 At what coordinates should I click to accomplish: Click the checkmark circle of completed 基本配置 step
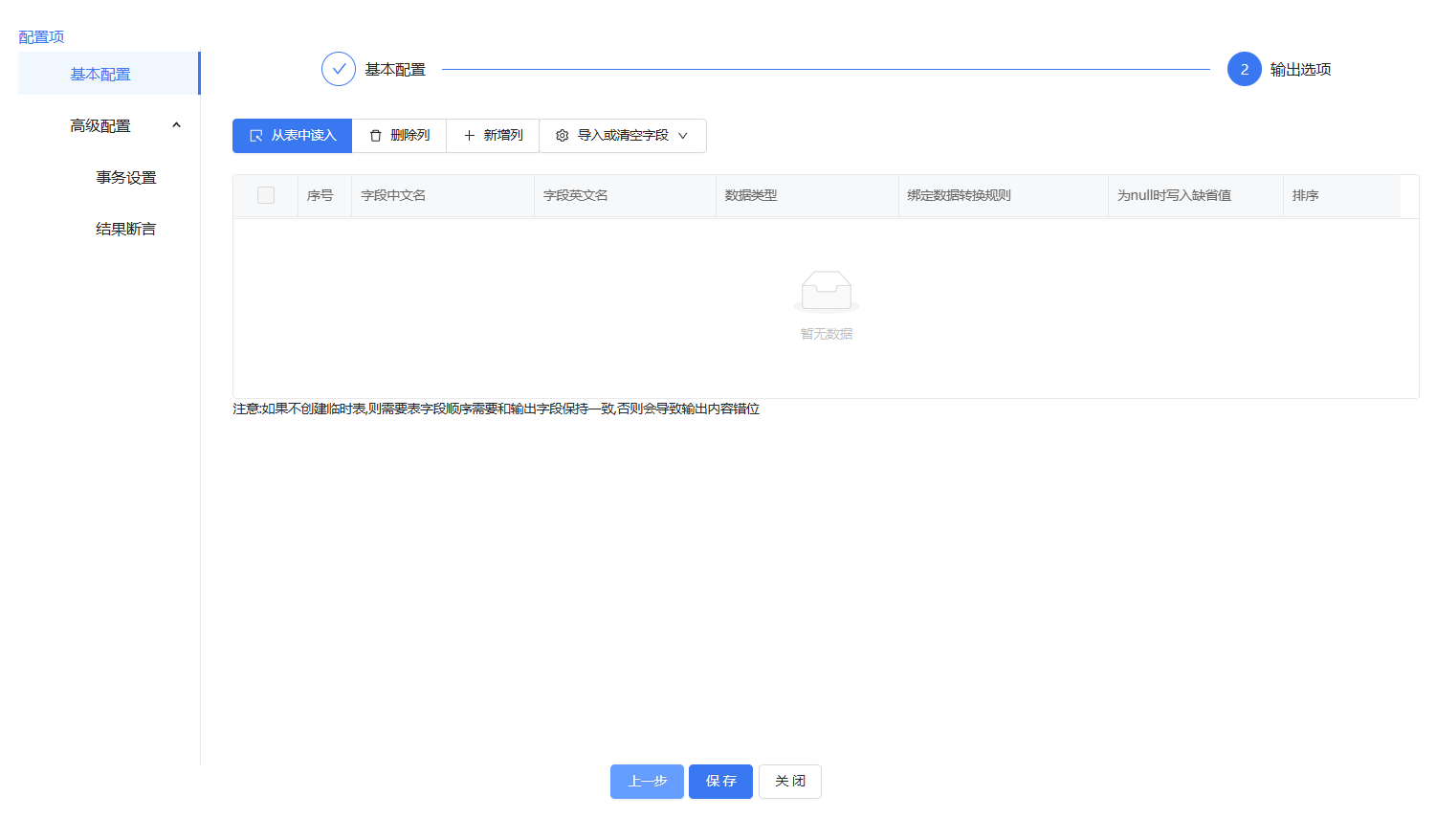338,68
